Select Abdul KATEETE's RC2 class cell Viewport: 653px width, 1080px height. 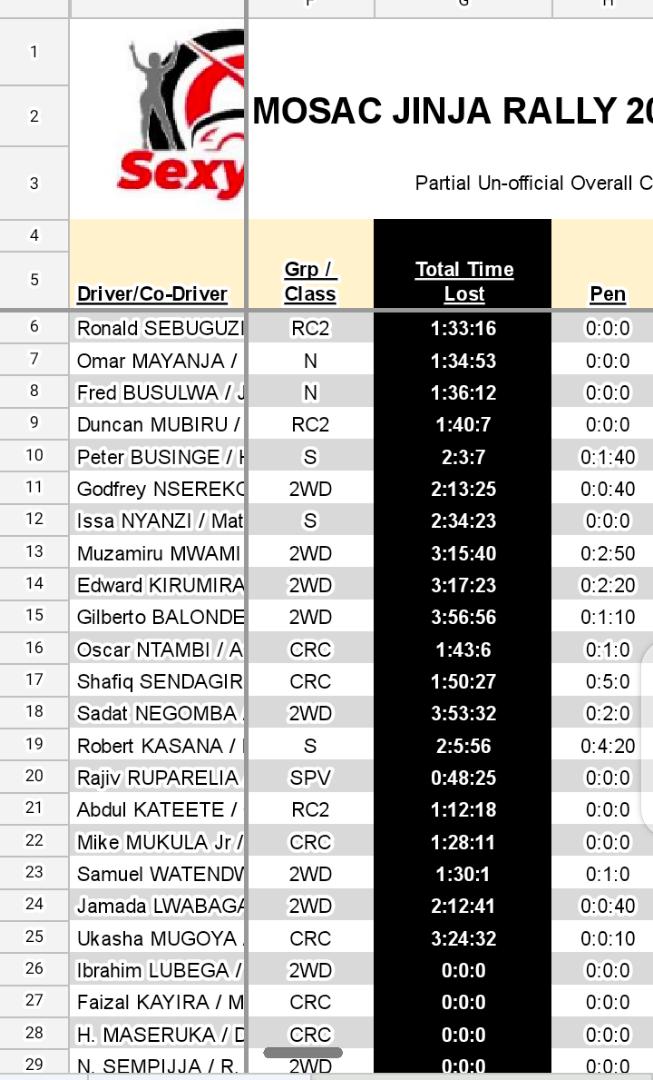tap(310, 809)
